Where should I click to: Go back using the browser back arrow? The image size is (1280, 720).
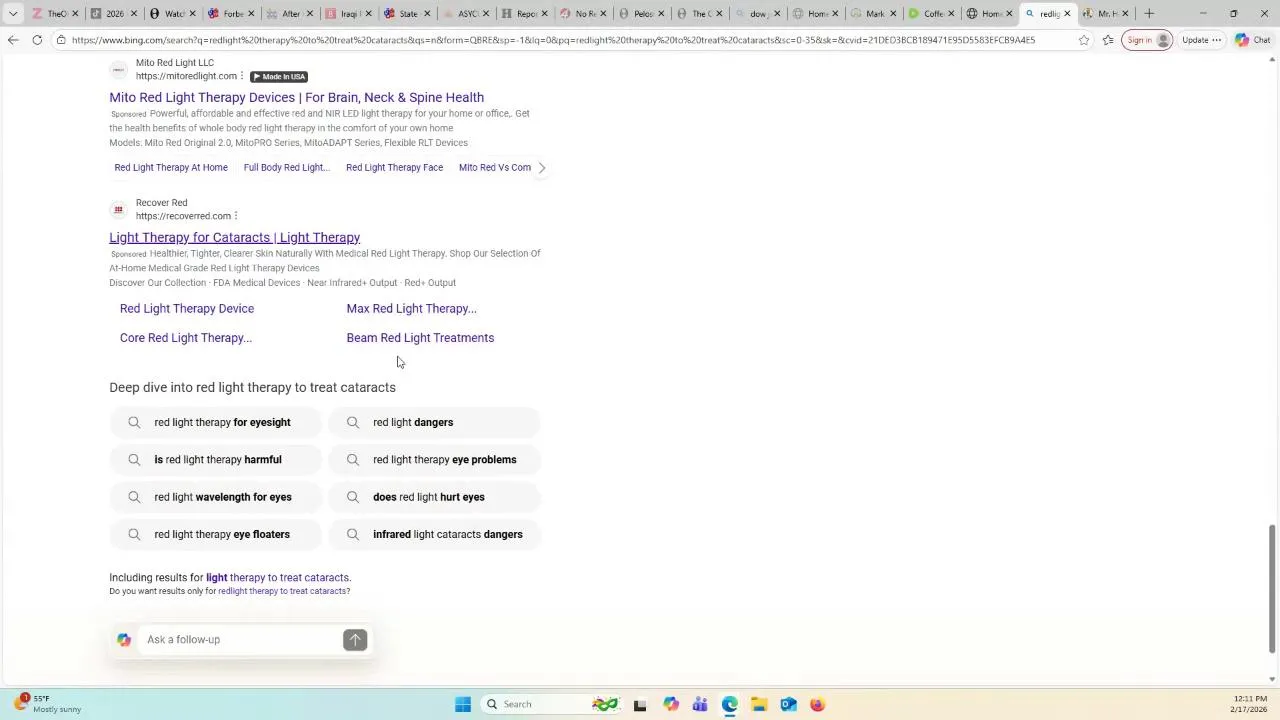click(12, 40)
